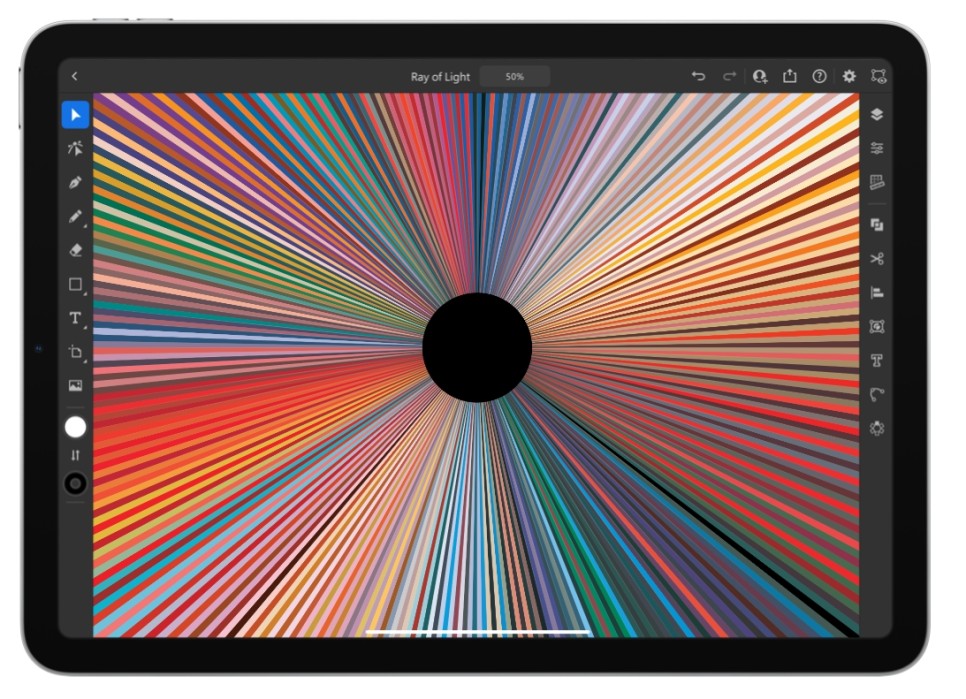This screenshot has width=966, height=699.
Task: Swap fill and stroke colors
Action: click(x=75, y=455)
